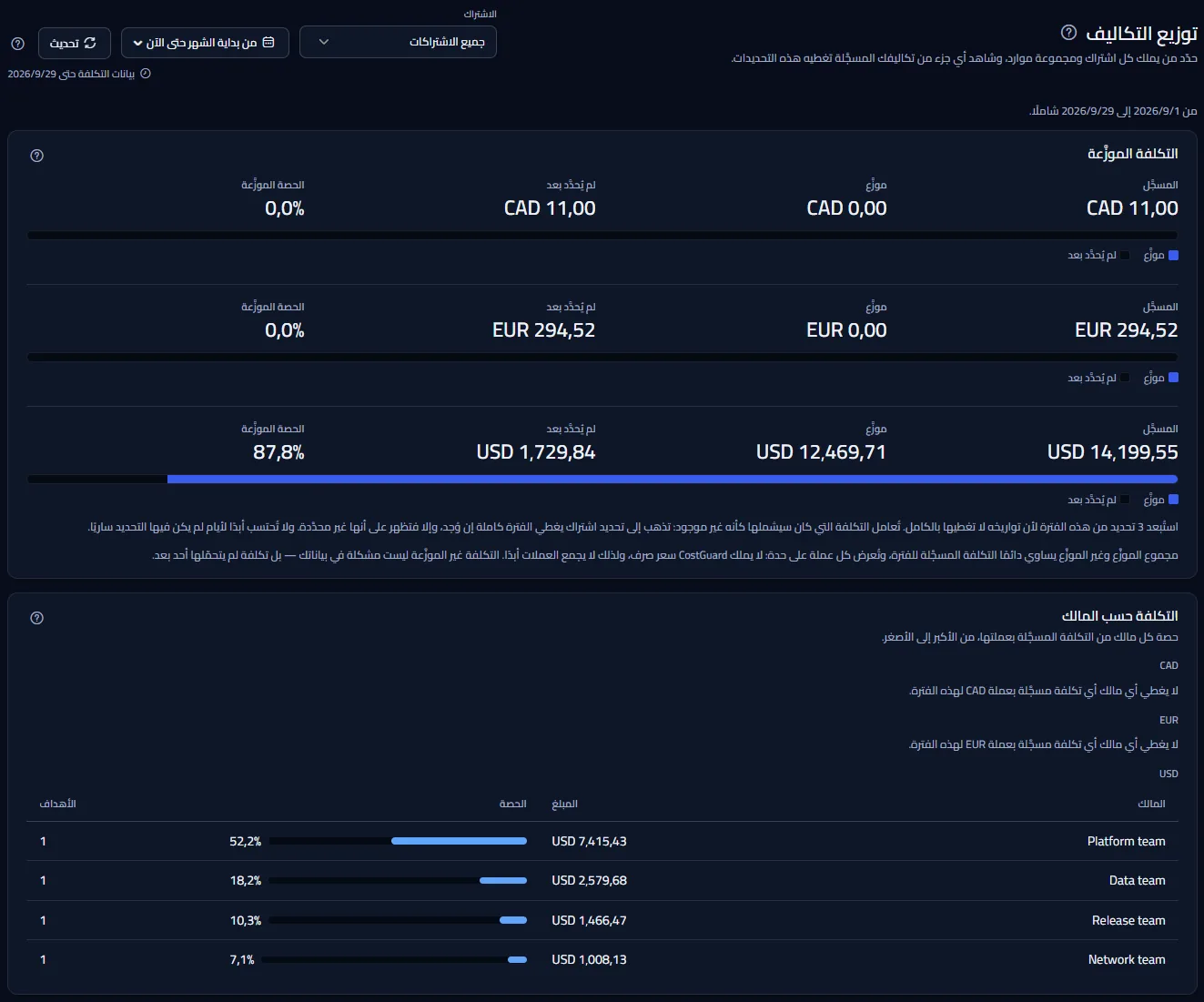This screenshot has width=1204, height=1002.
Task: Click the blue موزّع legend swatch under the EUR bar
Action: coord(1173,378)
